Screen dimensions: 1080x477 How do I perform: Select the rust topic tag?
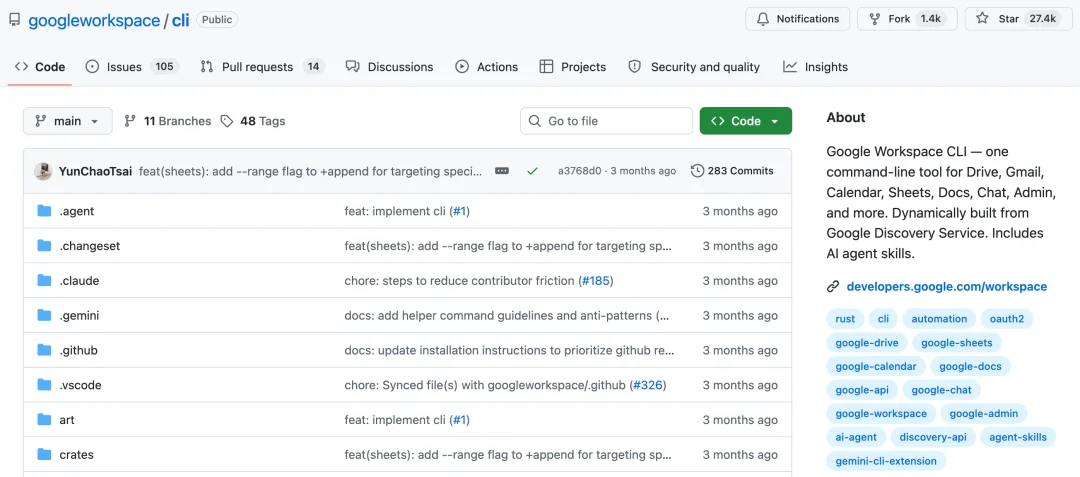pyautogui.click(x=845, y=319)
